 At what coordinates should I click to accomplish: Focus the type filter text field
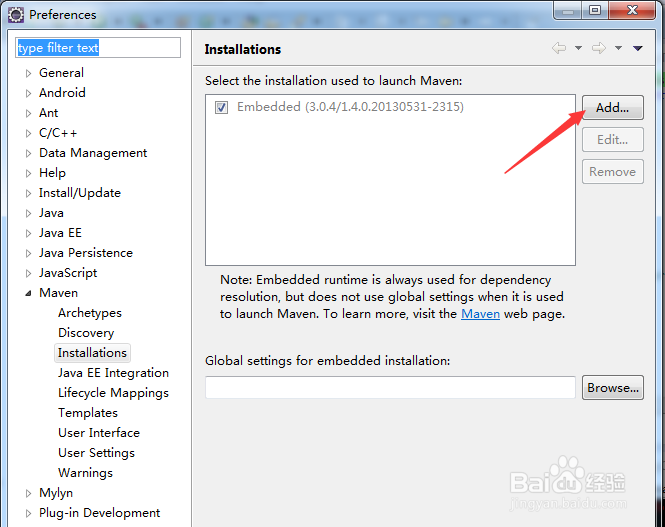(x=98, y=47)
